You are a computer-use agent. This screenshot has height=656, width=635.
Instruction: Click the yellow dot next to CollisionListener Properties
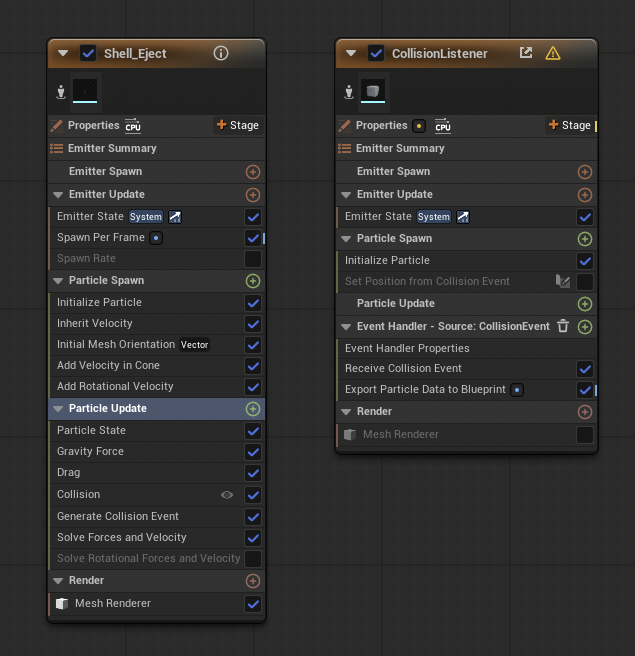[x=419, y=126]
